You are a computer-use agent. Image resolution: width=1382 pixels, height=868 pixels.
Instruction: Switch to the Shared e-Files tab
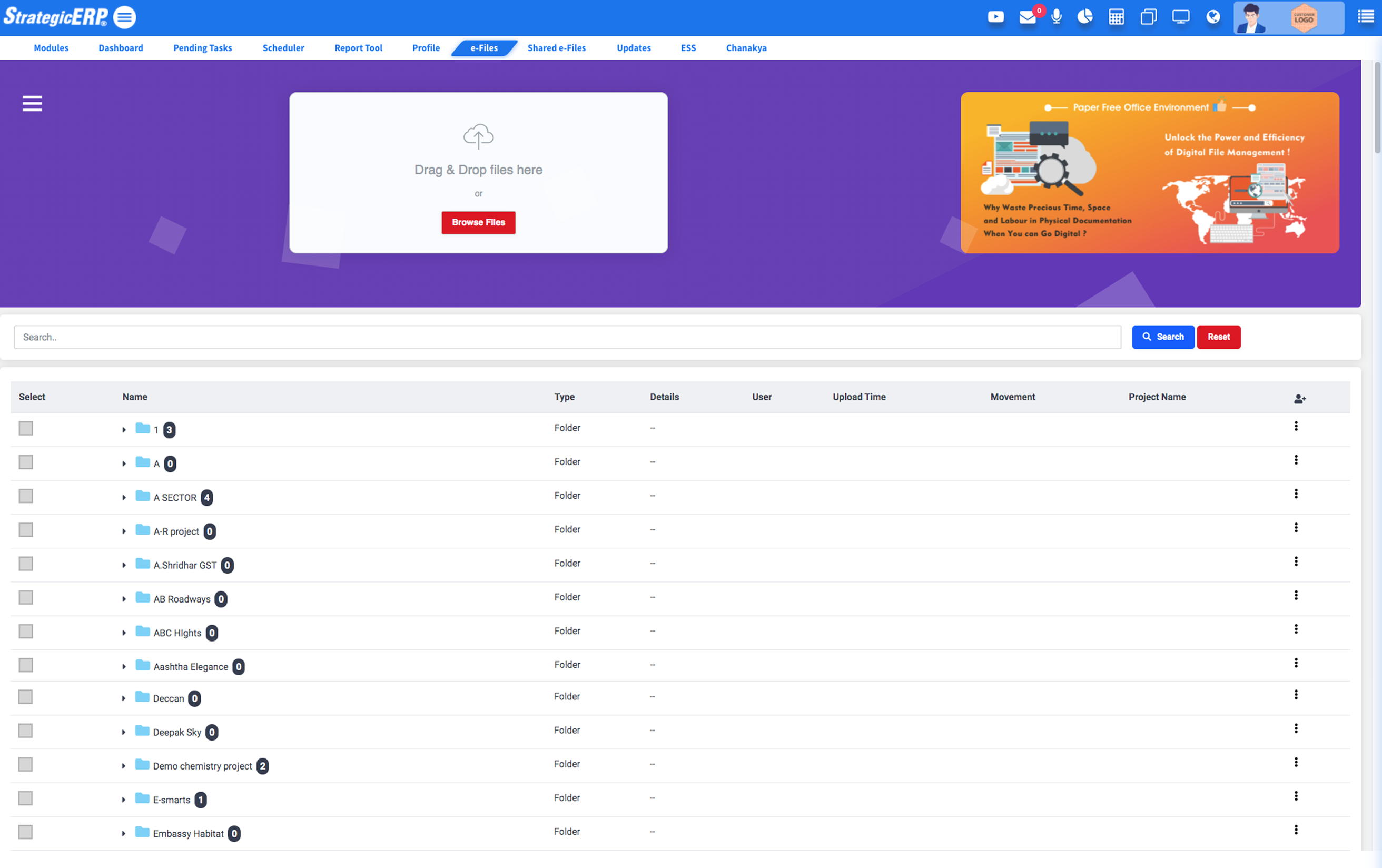point(556,48)
